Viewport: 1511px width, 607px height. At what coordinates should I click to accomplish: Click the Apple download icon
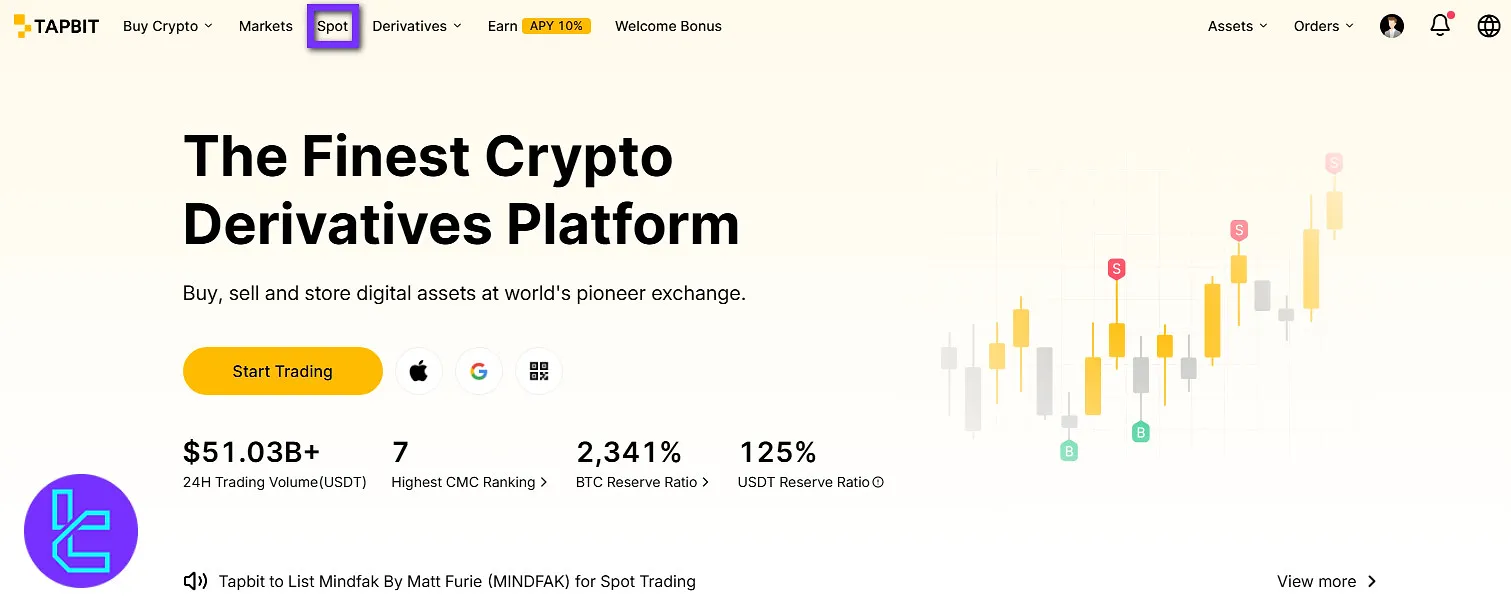coord(419,371)
